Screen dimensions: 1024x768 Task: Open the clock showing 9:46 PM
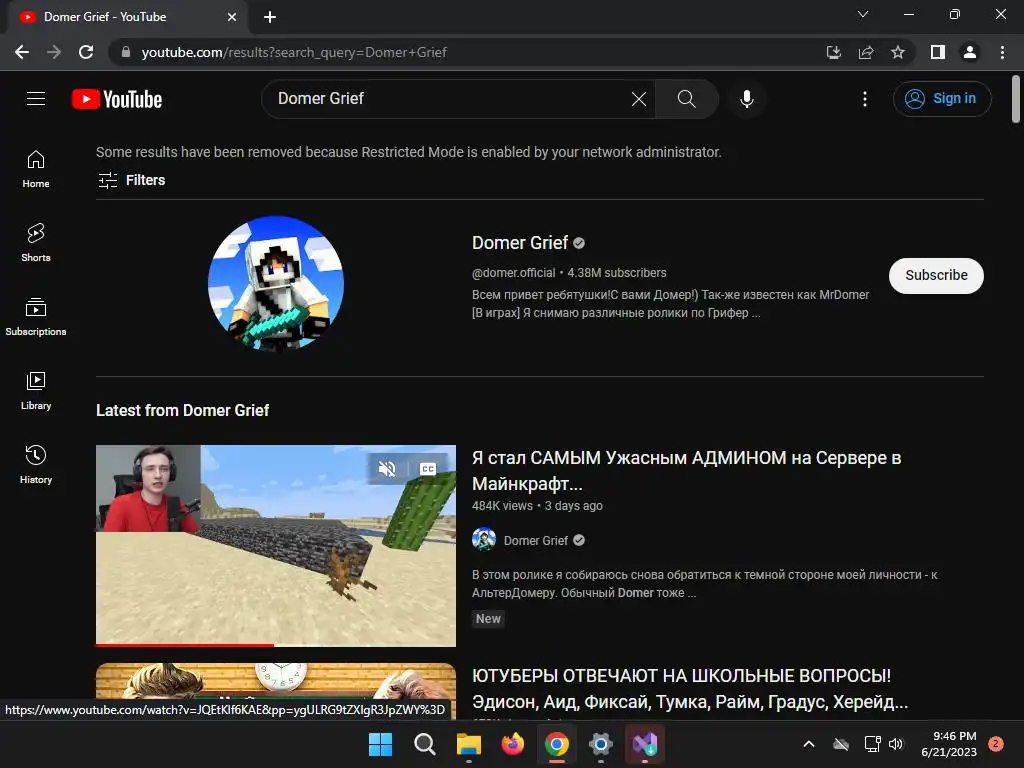pyautogui.click(x=948, y=744)
